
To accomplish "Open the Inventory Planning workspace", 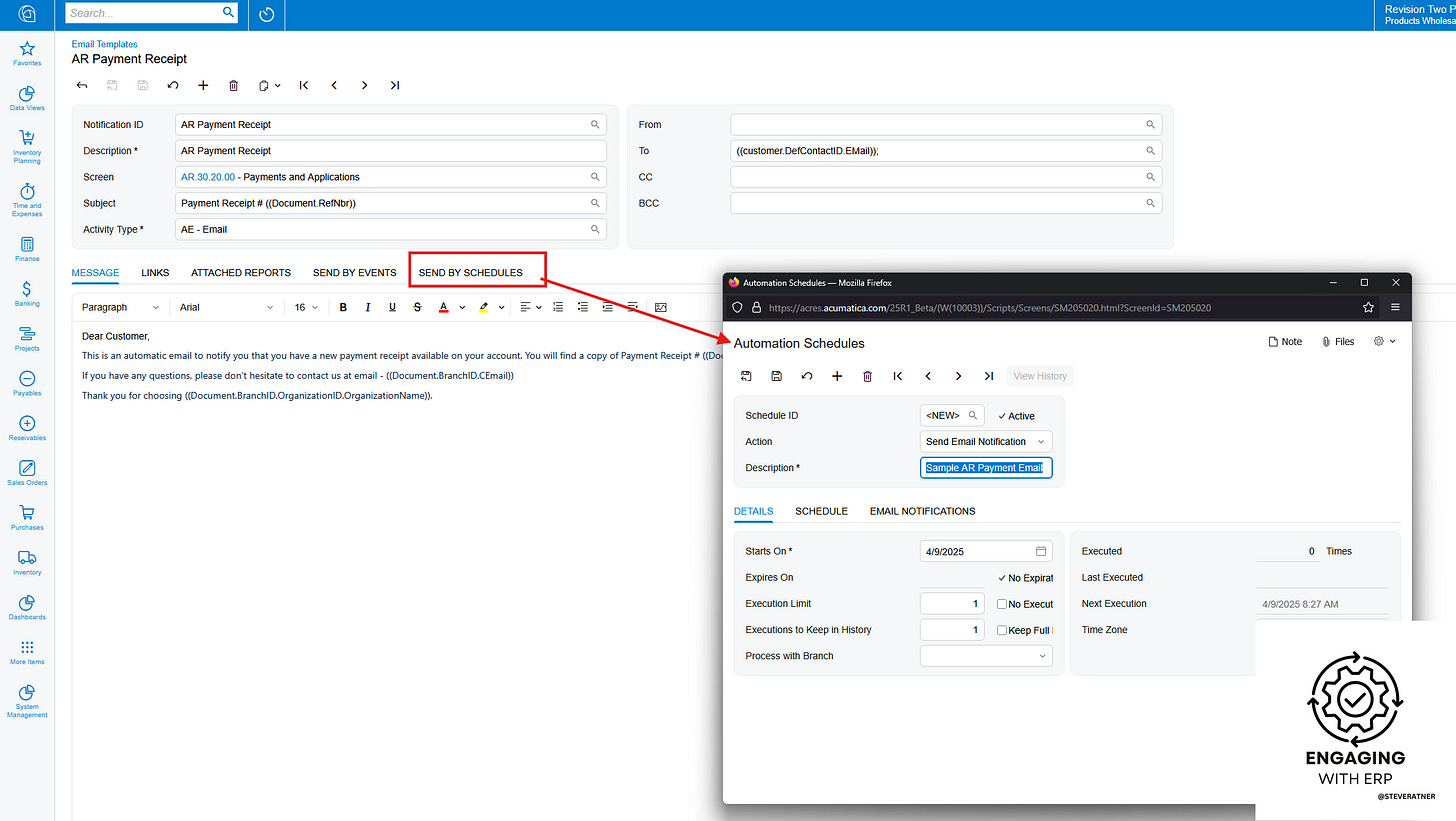I will pyautogui.click(x=27, y=146).
